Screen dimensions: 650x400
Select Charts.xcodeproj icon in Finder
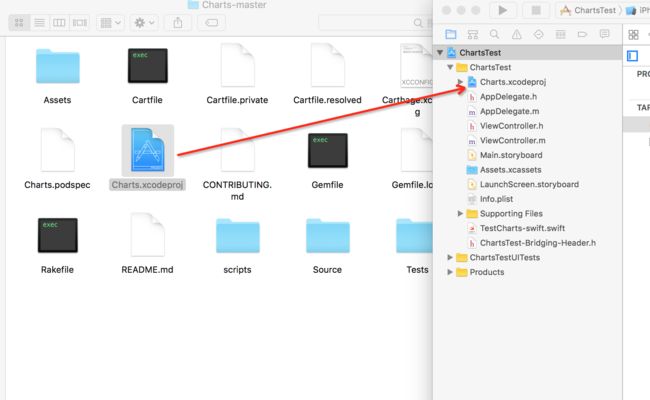[x=148, y=150]
